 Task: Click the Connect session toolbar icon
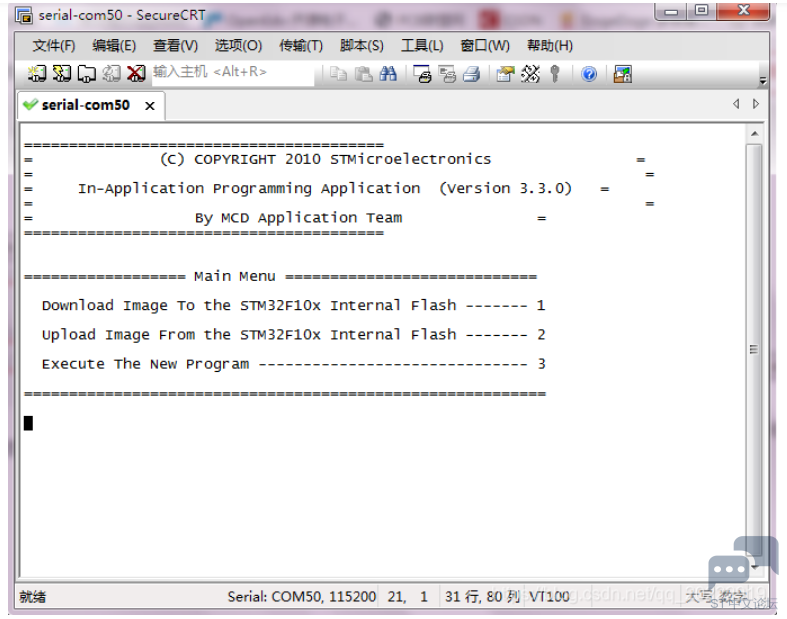coord(37,73)
